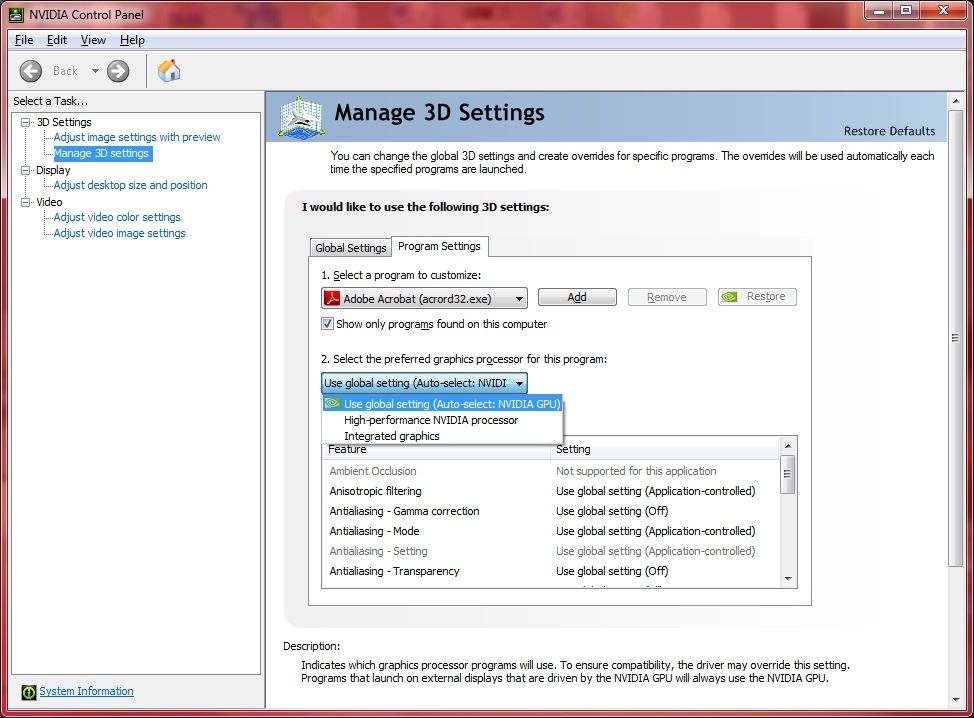This screenshot has width=974, height=718.
Task: Click the Restore button
Action: [x=757, y=297]
